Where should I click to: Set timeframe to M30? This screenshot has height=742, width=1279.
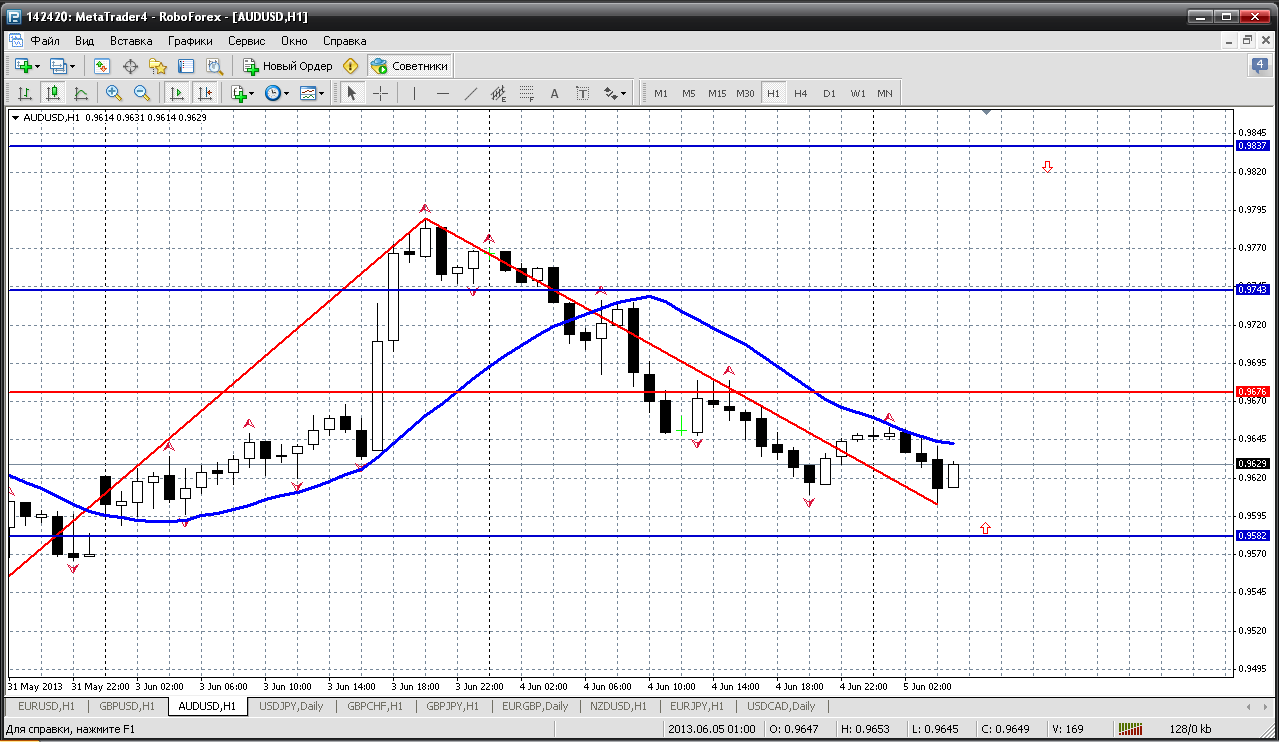[x=745, y=93]
